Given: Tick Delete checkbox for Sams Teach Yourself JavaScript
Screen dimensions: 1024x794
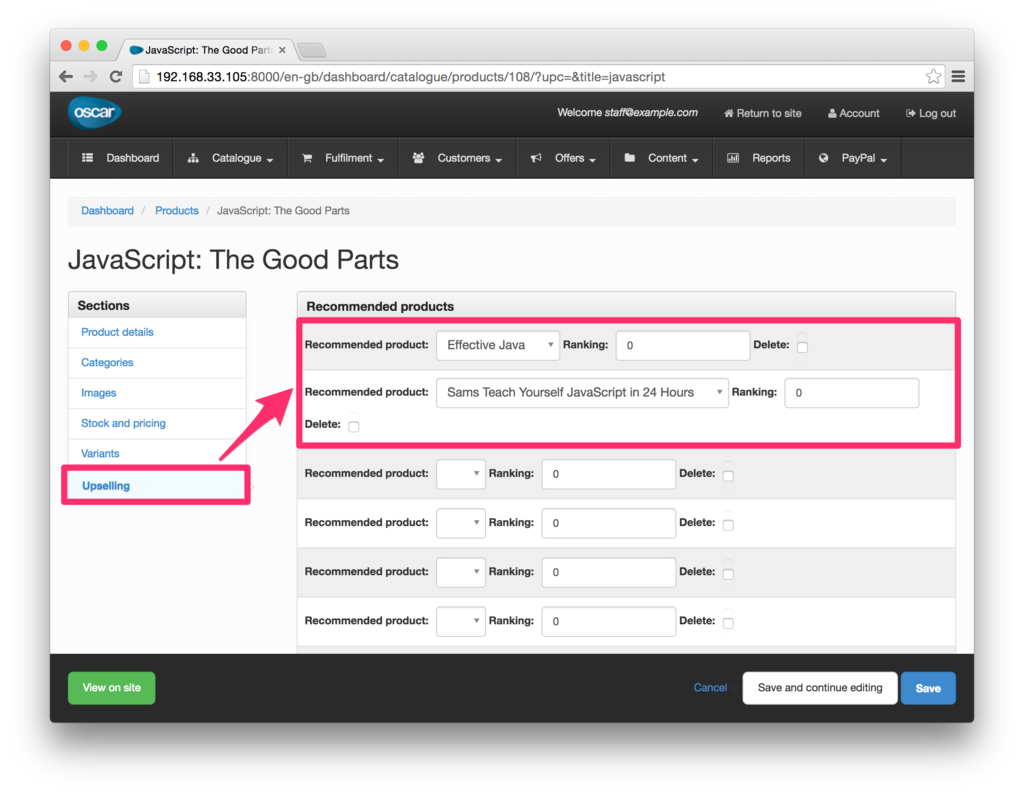Looking at the screenshot, I should [354, 426].
